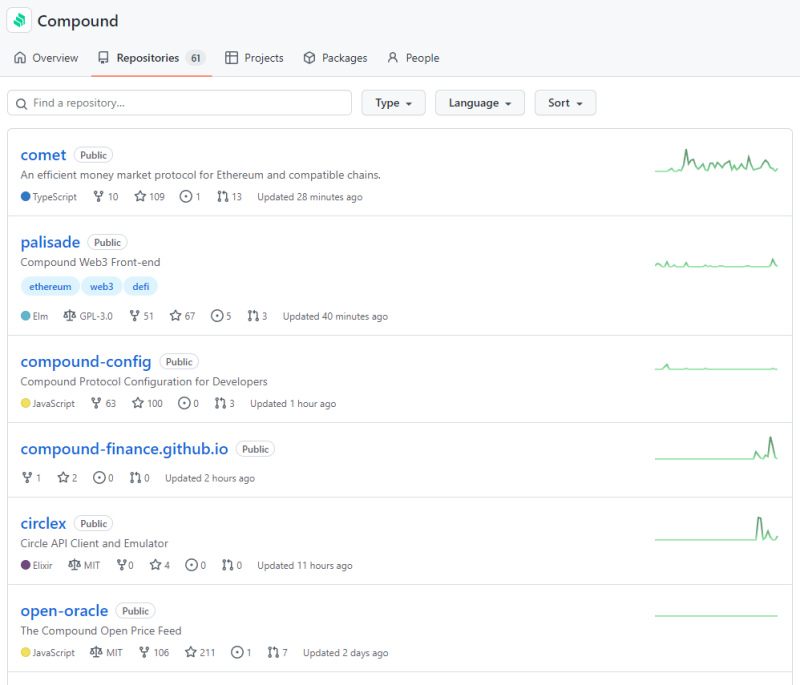800x685 pixels.
Task: Switch to the Repositories tab
Action: [x=151, y=58]
